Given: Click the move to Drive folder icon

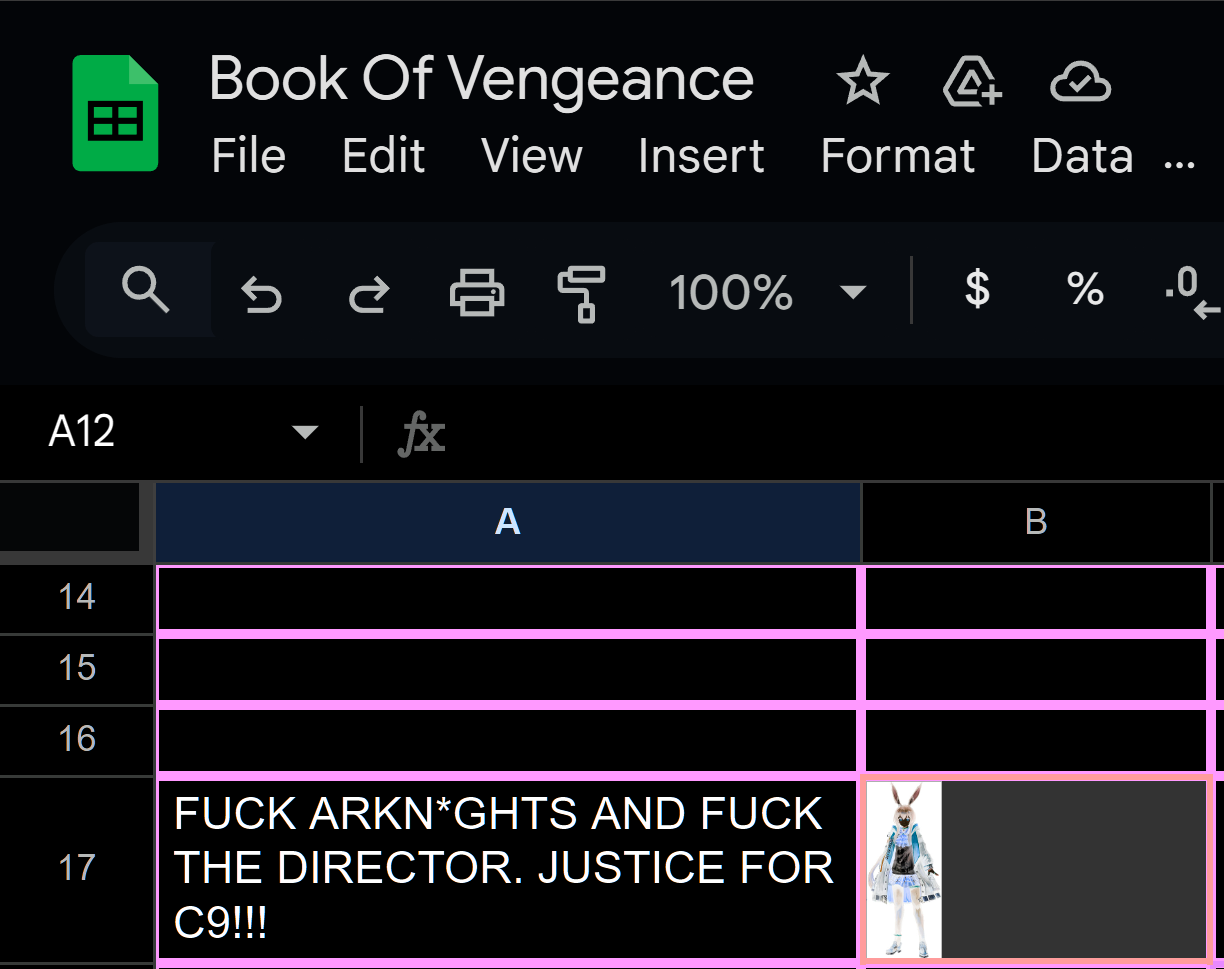Looking at the screenshot, I should click(x=973, y=81).
